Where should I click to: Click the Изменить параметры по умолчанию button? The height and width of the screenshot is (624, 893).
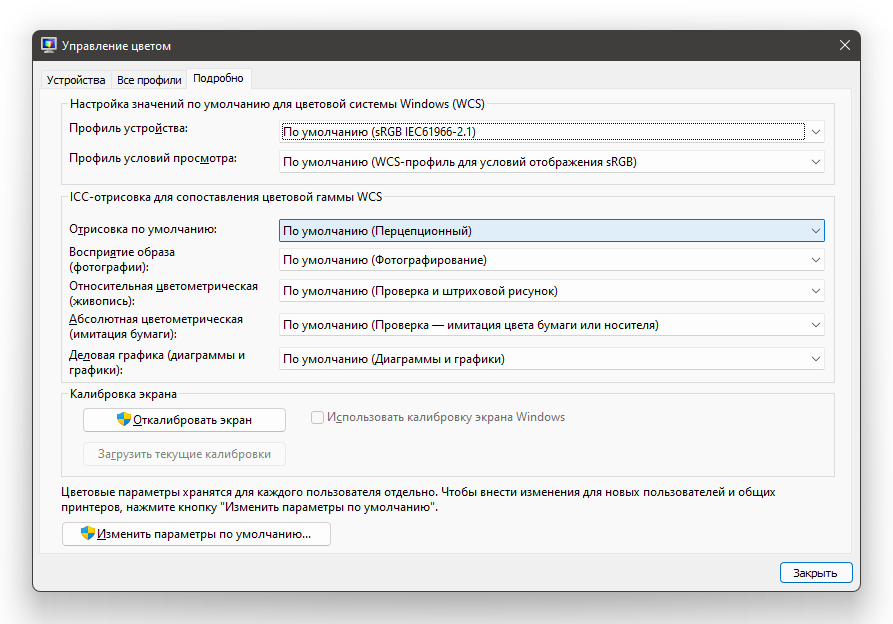(196, 534)
